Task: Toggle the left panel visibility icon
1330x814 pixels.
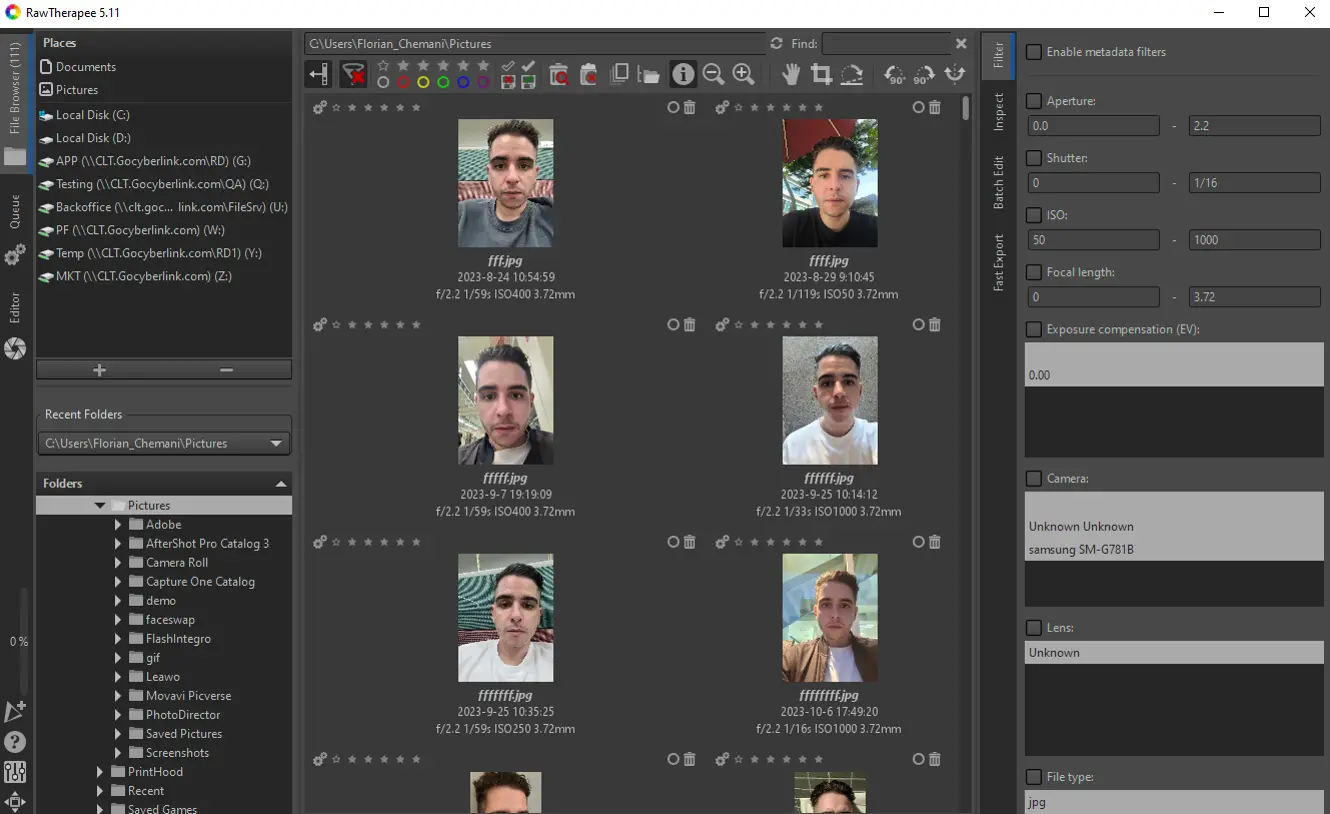Action: click(x=319, y=74)
